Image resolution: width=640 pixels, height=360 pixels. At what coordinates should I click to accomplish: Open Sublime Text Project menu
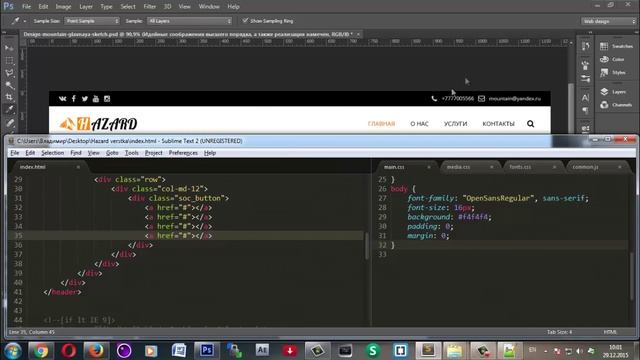coord(153,153)
